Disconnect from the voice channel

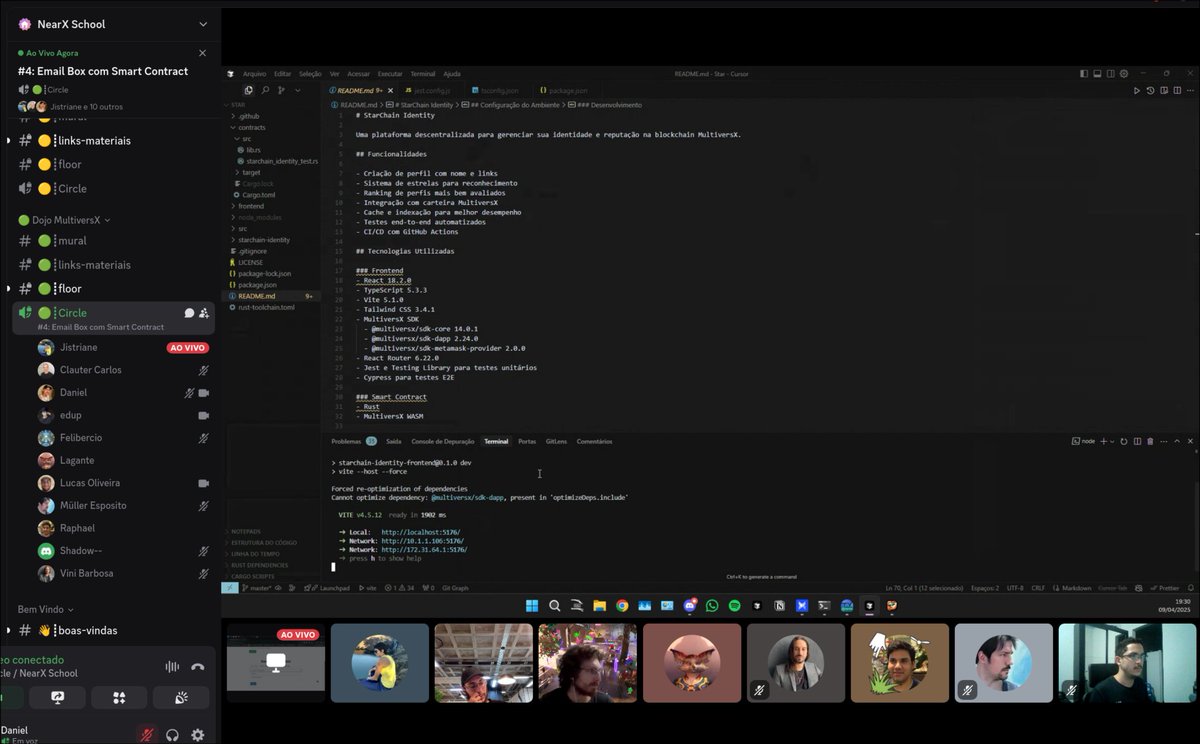pyautogui.click(x=198, y=667)
